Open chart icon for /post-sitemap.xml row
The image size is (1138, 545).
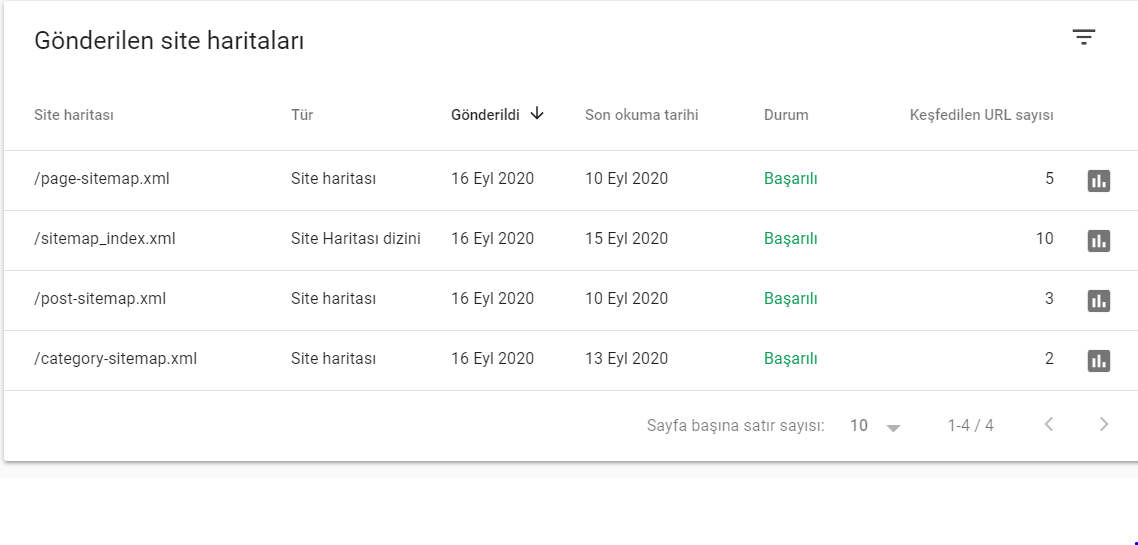(1099, 300)
